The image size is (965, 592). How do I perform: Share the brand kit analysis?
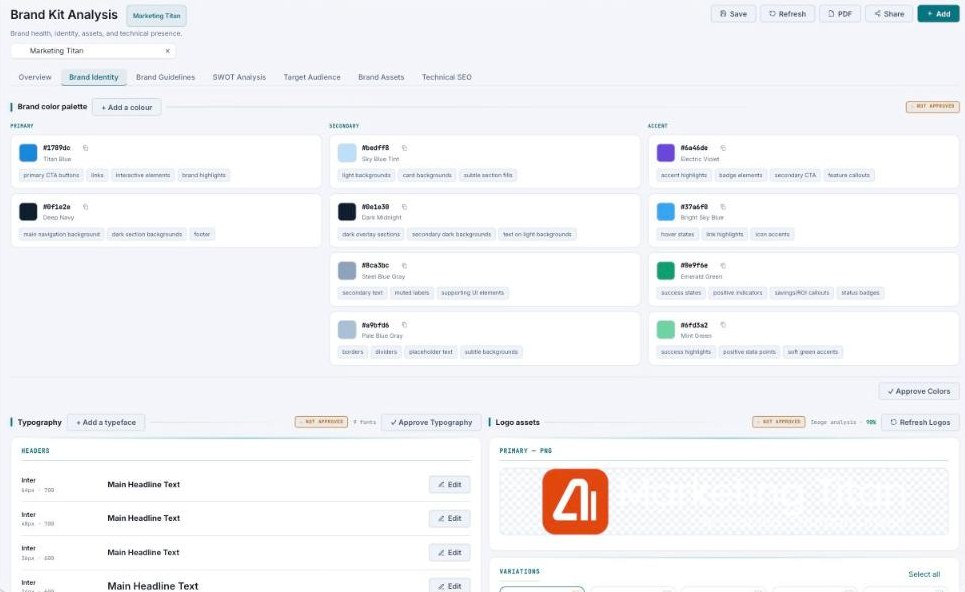click(x=889, y=14)
